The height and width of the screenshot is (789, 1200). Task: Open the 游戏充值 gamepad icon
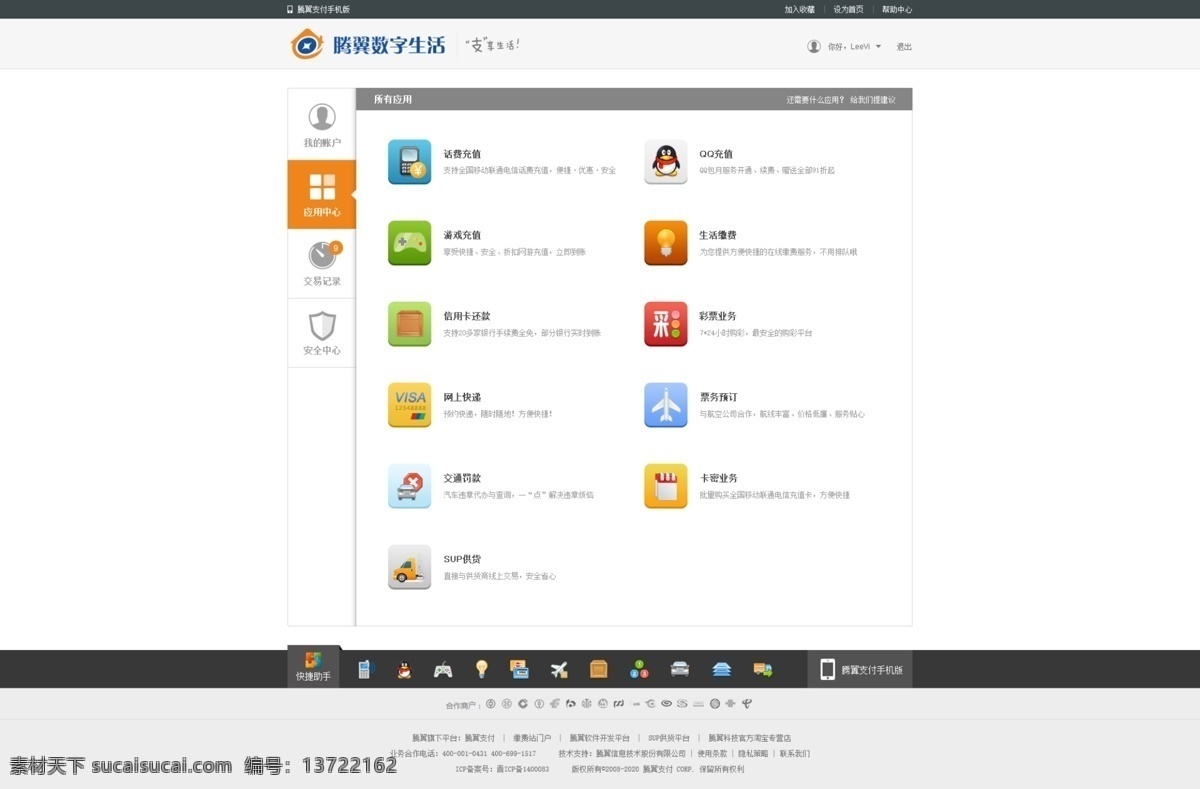click(409, 243)
